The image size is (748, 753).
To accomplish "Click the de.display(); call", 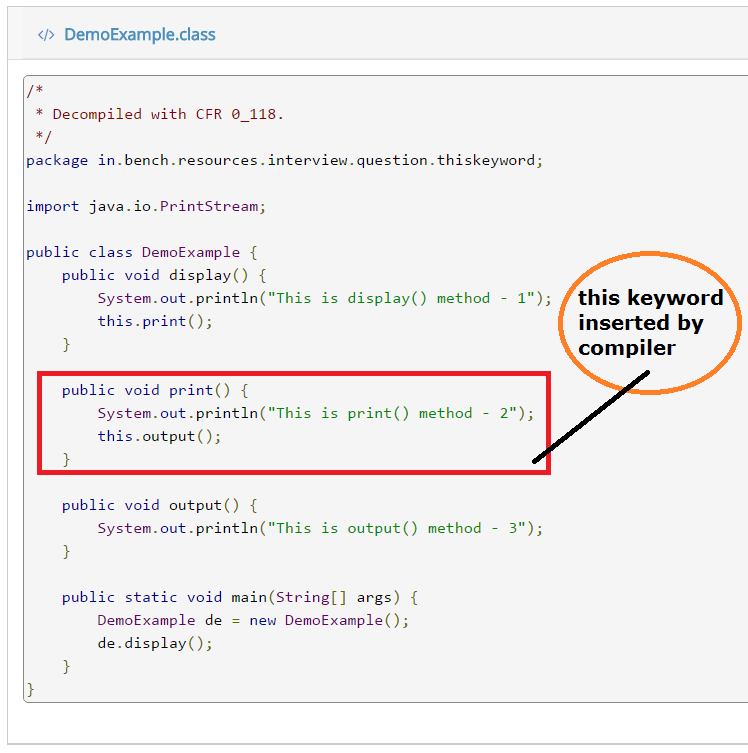I will [155, 643].
